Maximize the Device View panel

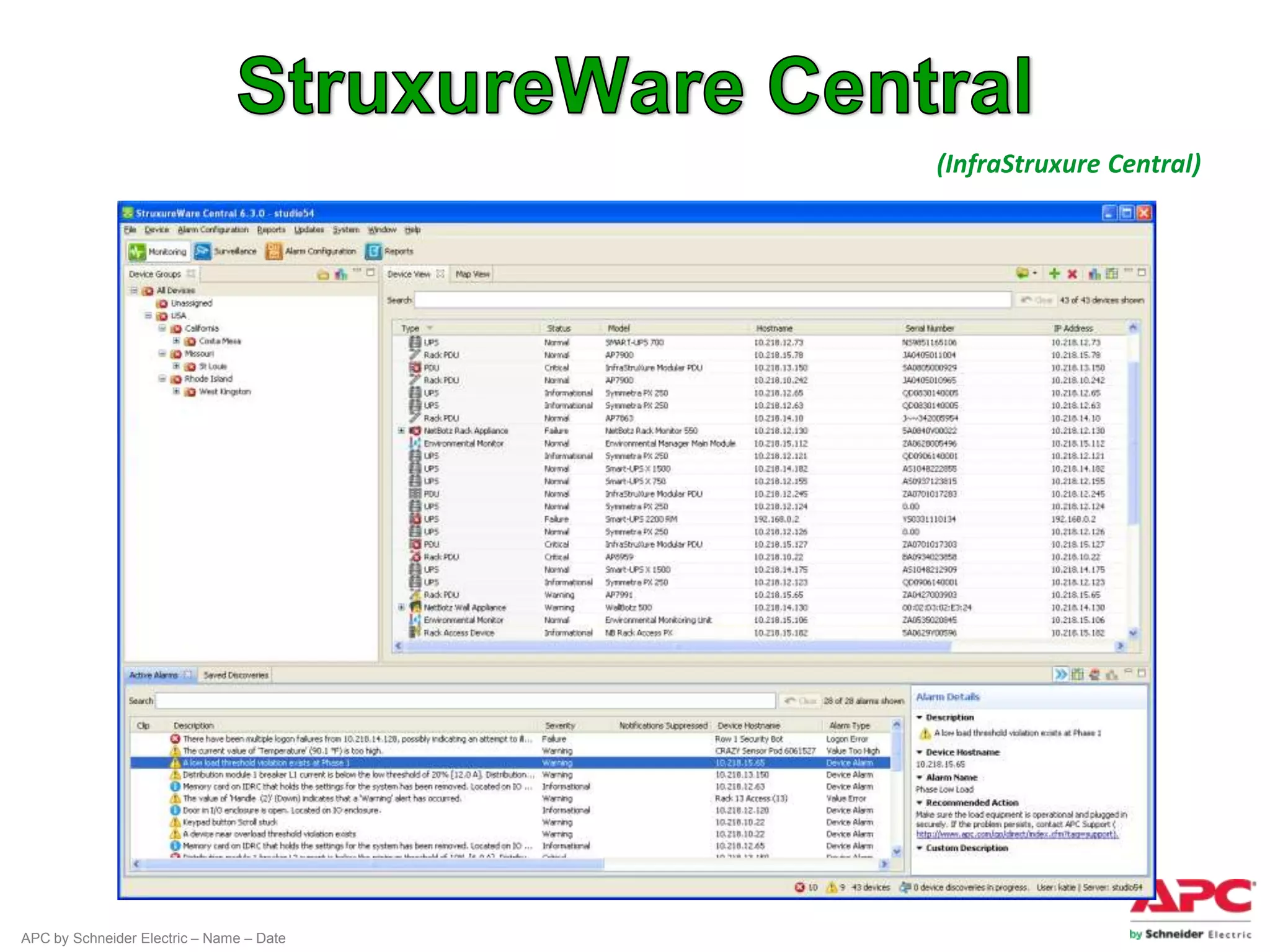1142,272
